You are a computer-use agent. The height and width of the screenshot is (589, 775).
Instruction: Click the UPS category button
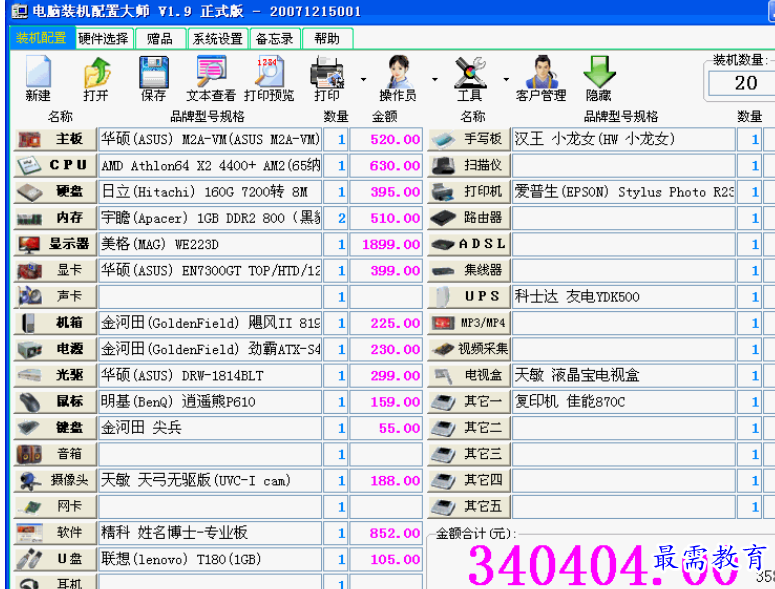pyautogui.click(x=469, y=296)
